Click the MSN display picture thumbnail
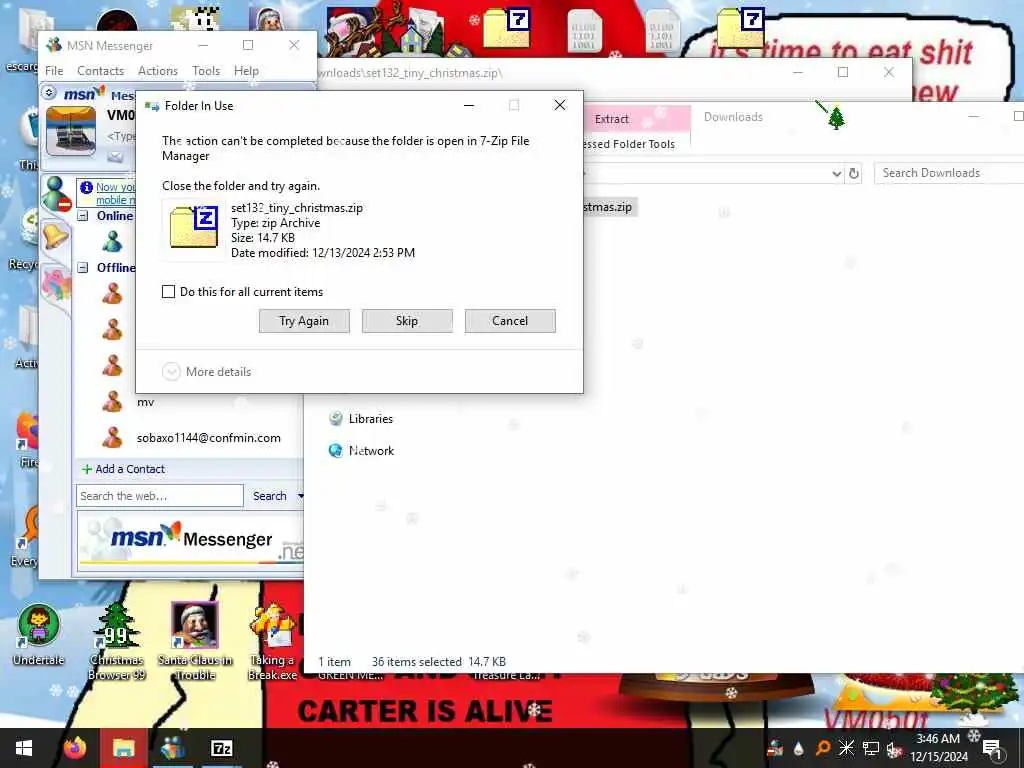The height and width of the screenshot is (768, 1024). 71,131
